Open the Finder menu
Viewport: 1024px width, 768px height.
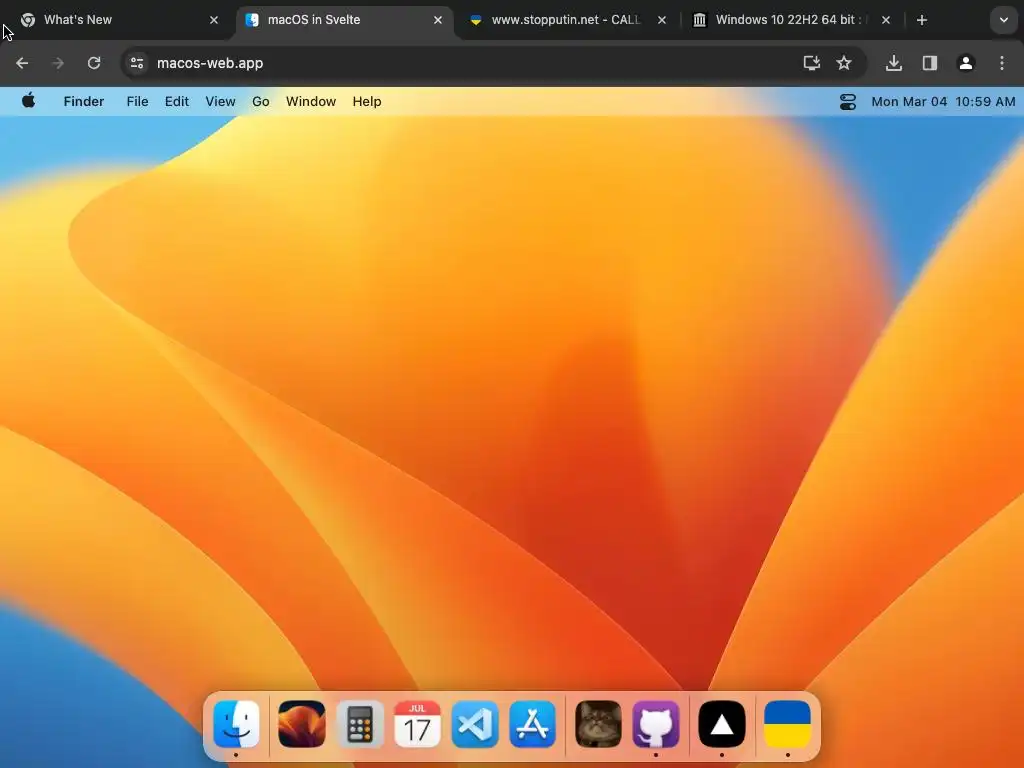coord(84,101)
